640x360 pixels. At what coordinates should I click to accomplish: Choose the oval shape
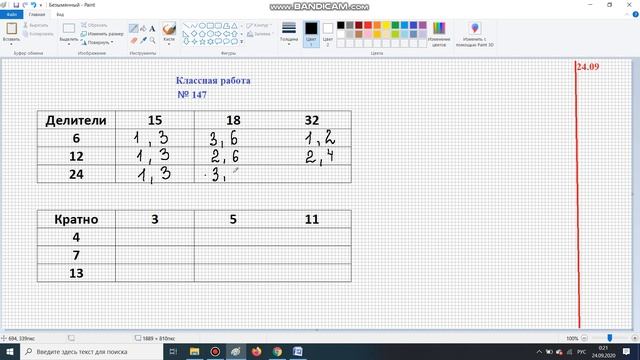point(202,26)
